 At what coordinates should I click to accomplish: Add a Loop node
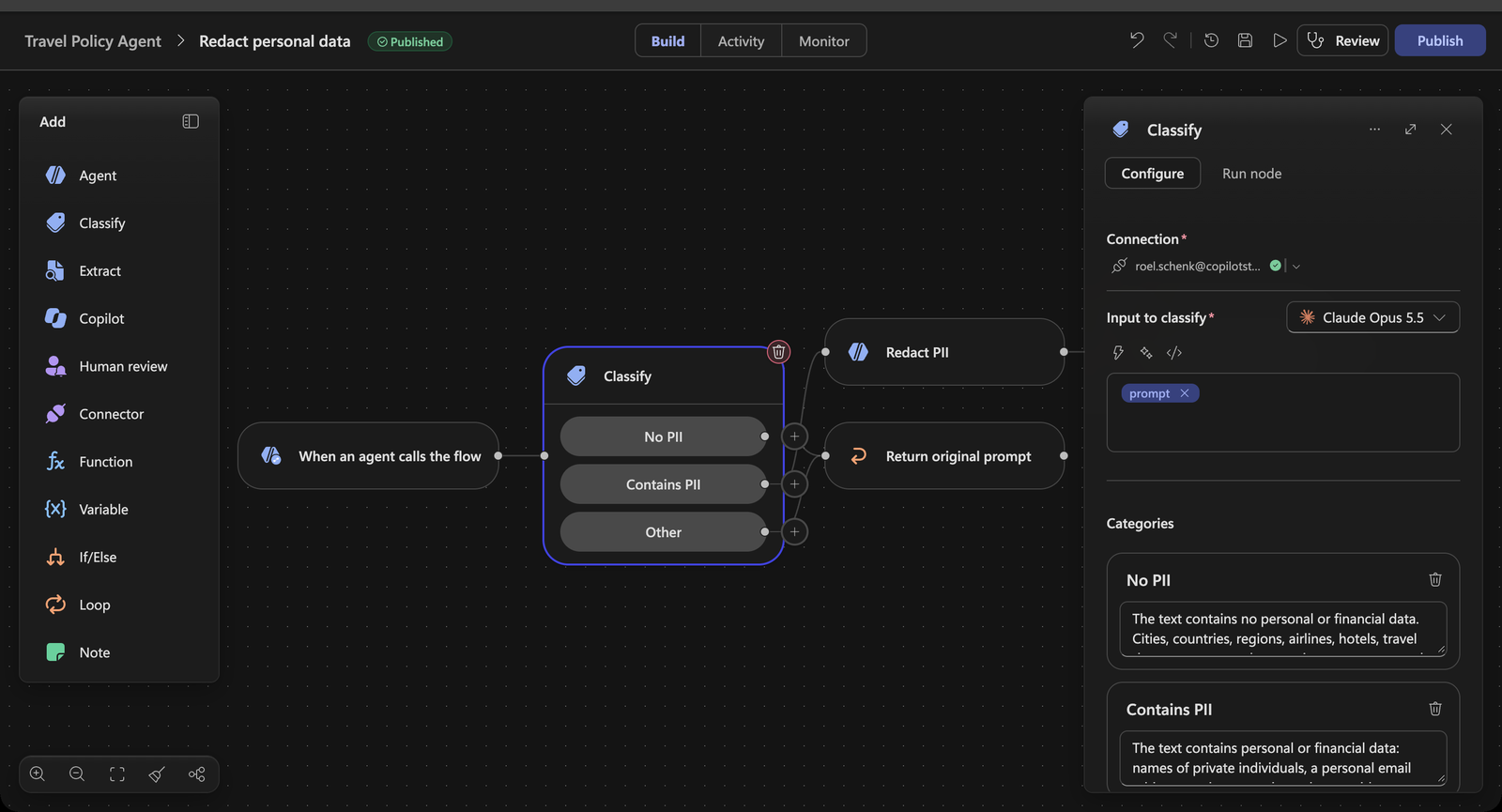[x=94, y=605]
